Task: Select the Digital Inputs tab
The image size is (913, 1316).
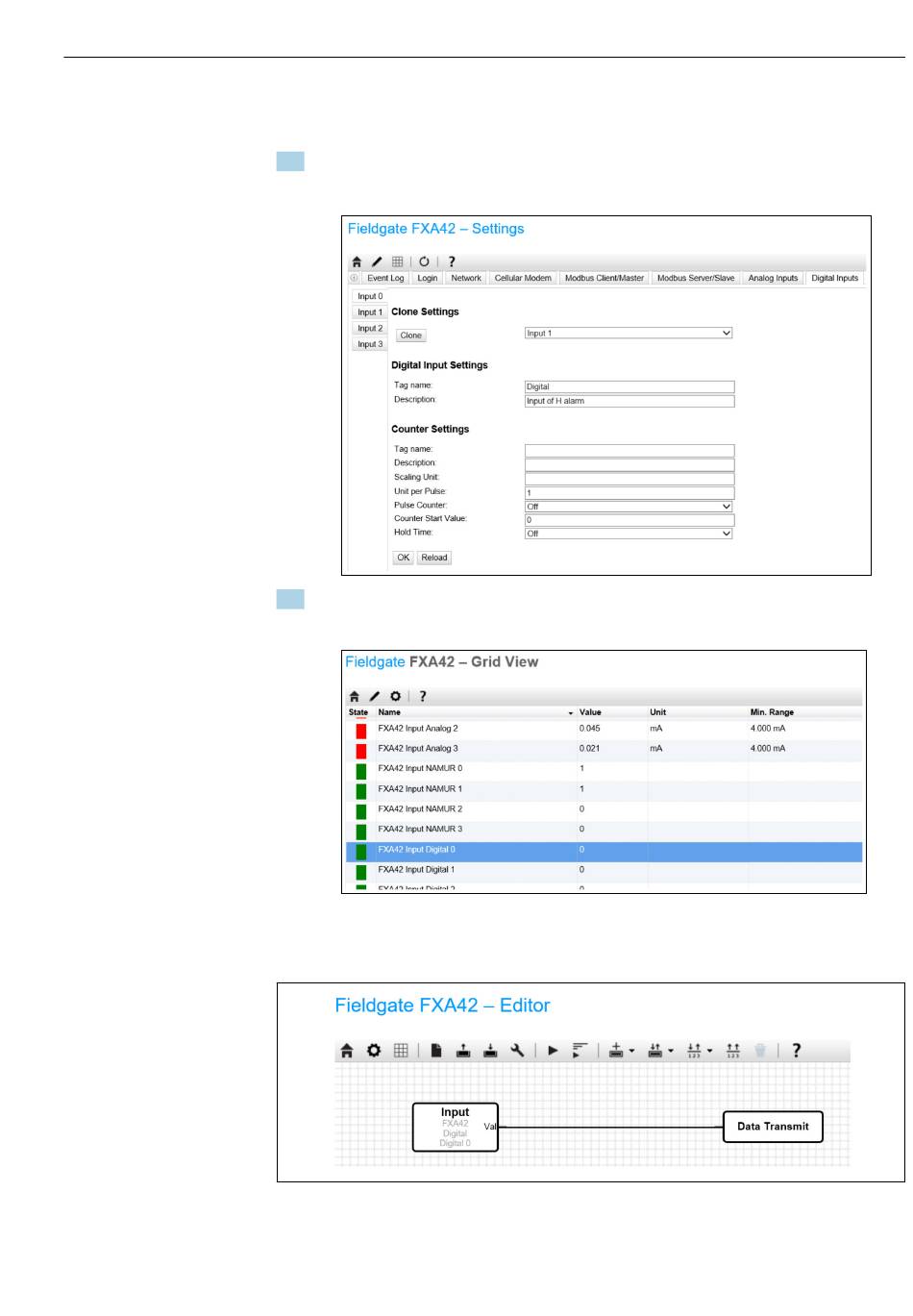Action: pyautogui.click(x=834, y=278)
